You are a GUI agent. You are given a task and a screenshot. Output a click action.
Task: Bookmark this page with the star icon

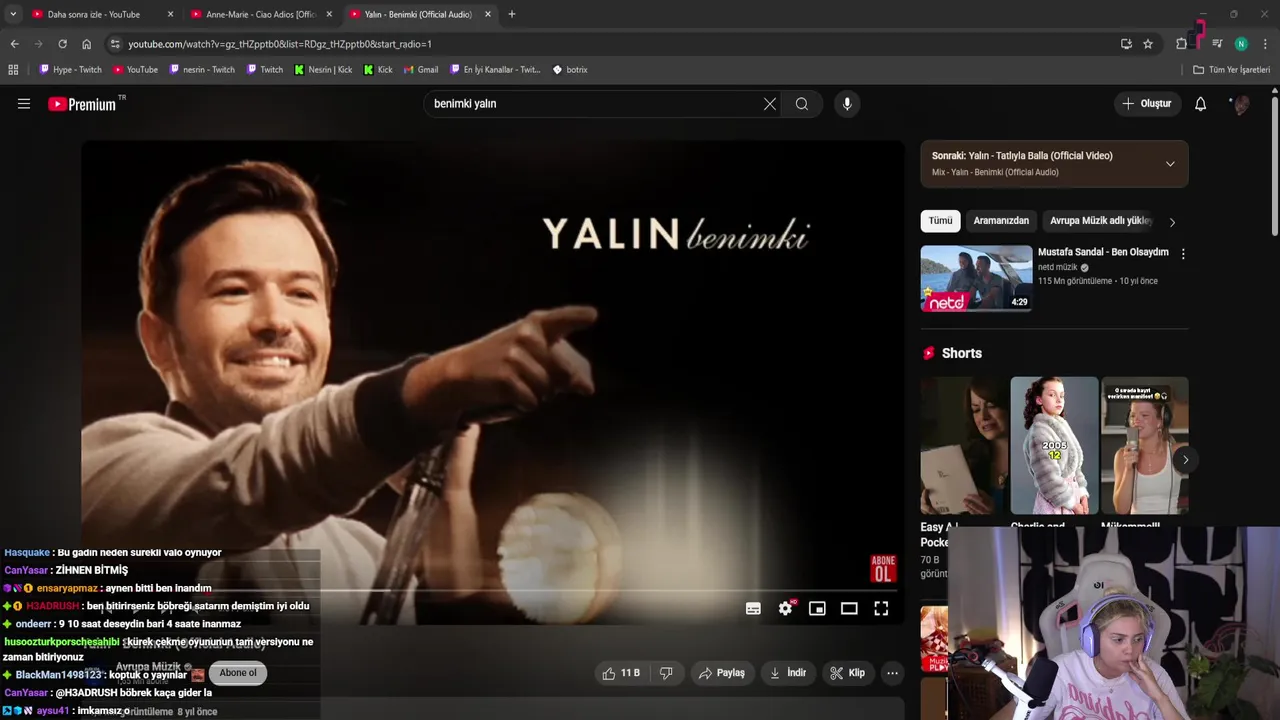tap(1148, 44)
